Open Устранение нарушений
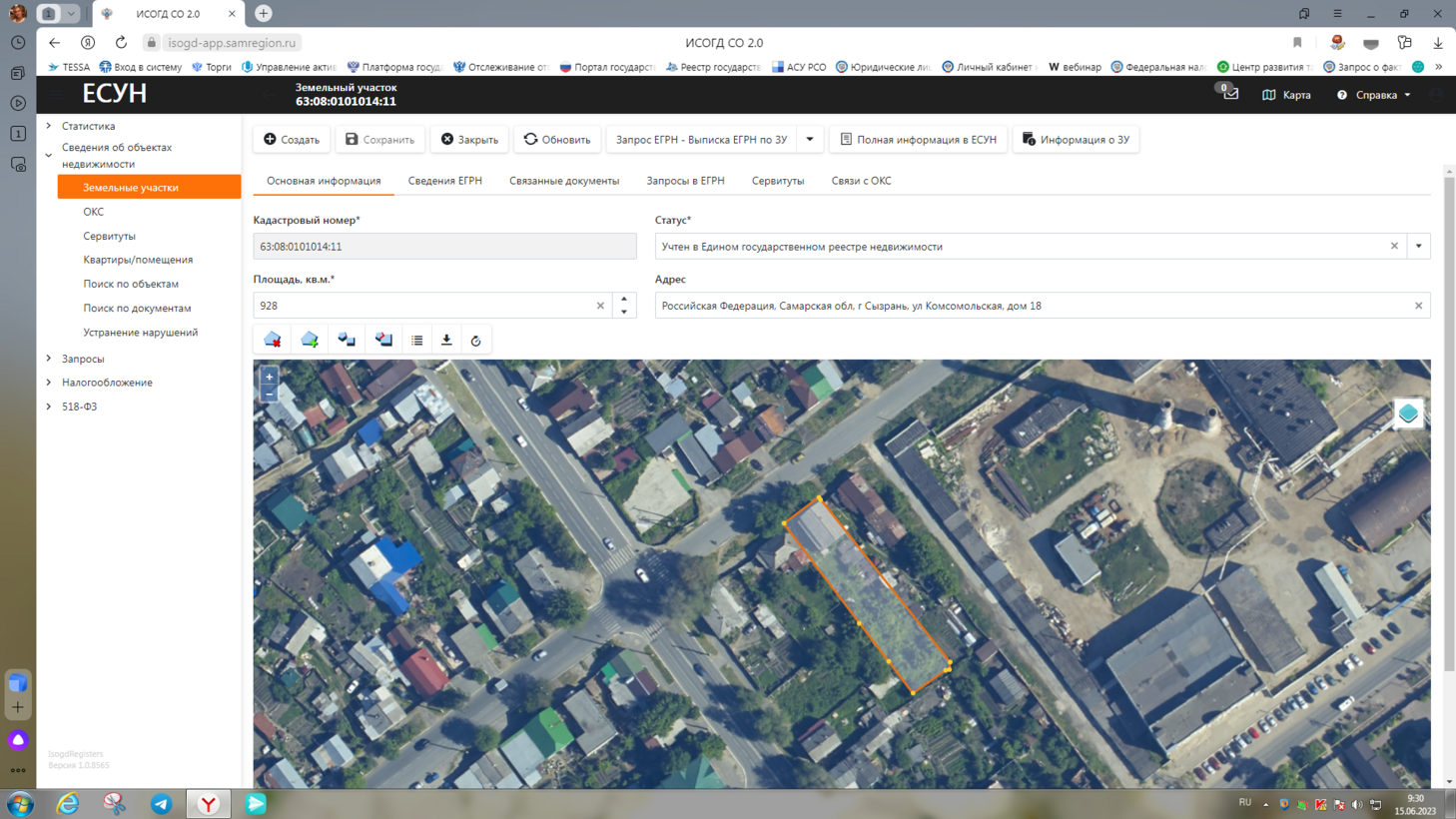The height and width of the screenshot is (819, 1456). click(140, 332)
